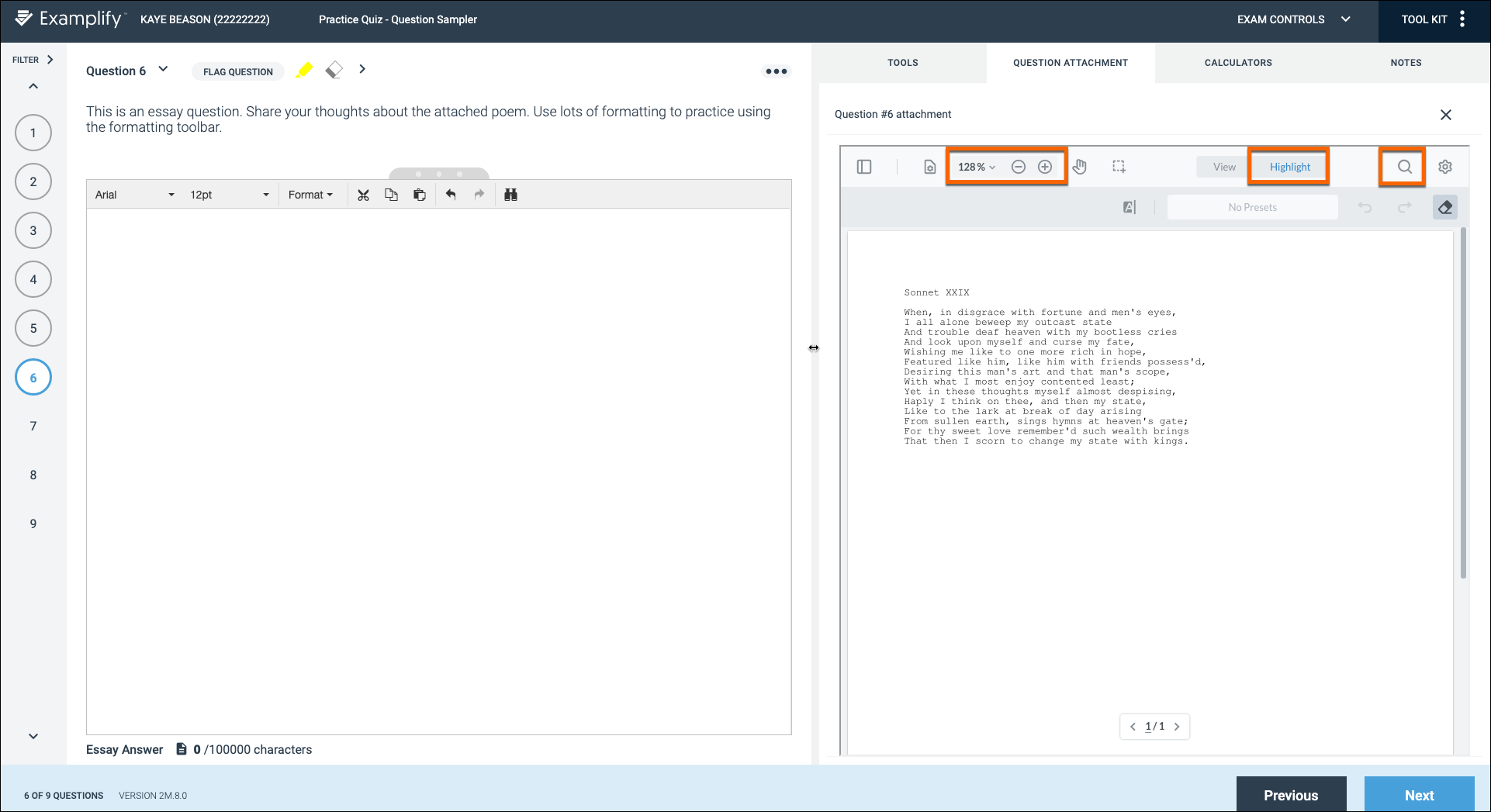Select the question text eraser tool

click(334, 70)
